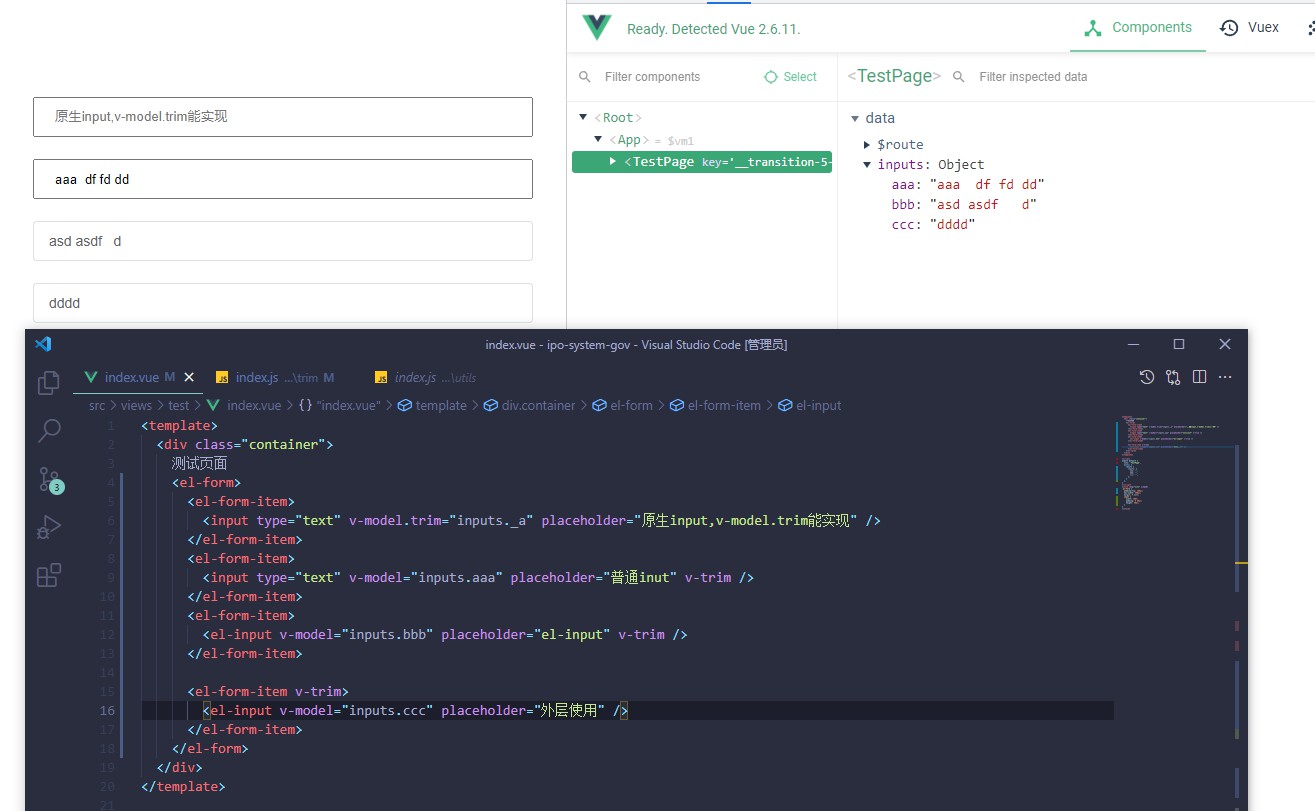Screen dimensions: 1315x811
Task: Click search icon beside Filter components
Action: pyautogui.click(x=585, y=77)
